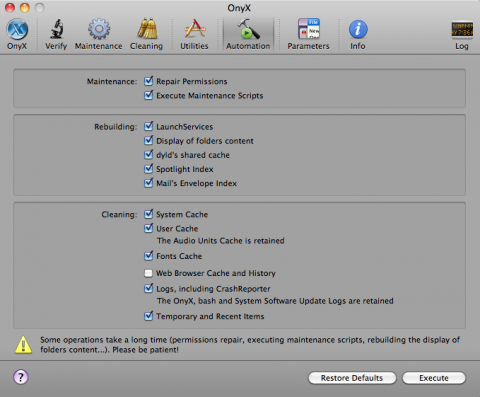This screenshot has height=397, width=480.
Task: Toggle LaunchServices rebuilding
Action: click(149, 126)
